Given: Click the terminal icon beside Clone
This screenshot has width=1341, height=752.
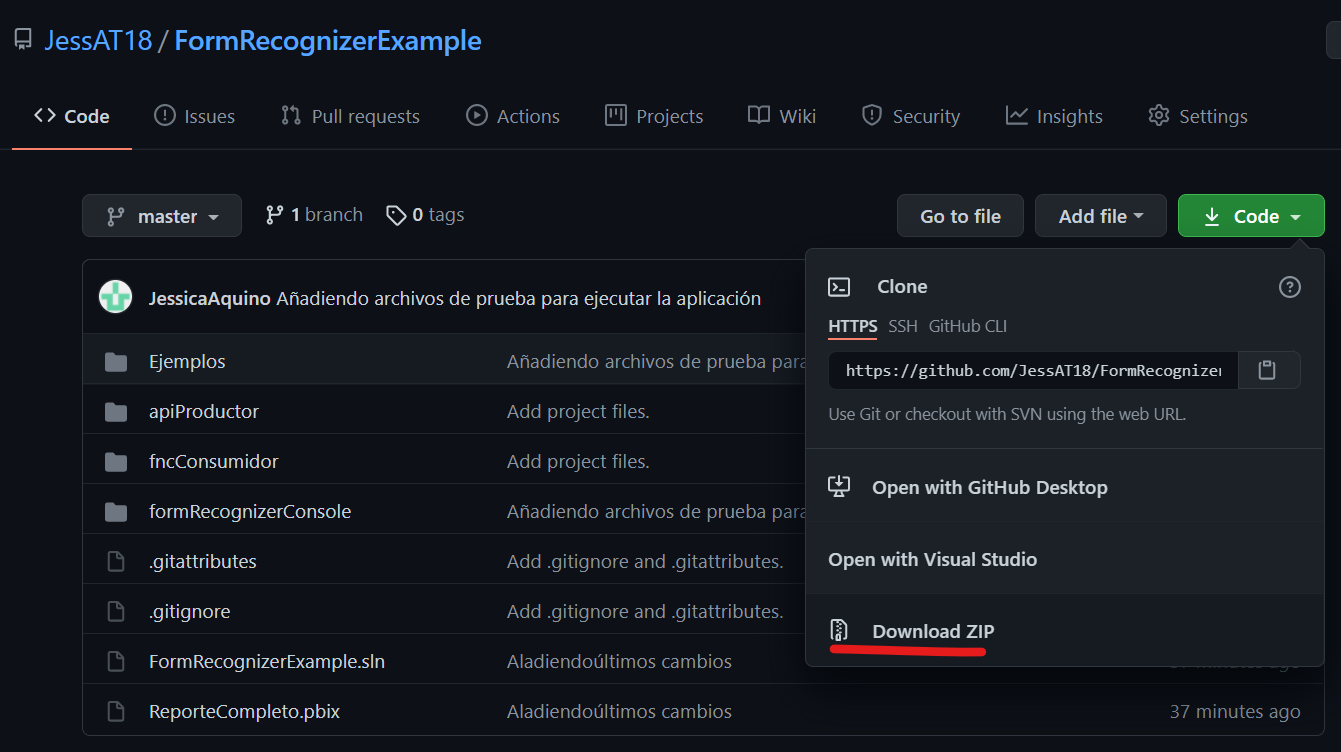Looking at the screenshot, I should tap(839, 287).
